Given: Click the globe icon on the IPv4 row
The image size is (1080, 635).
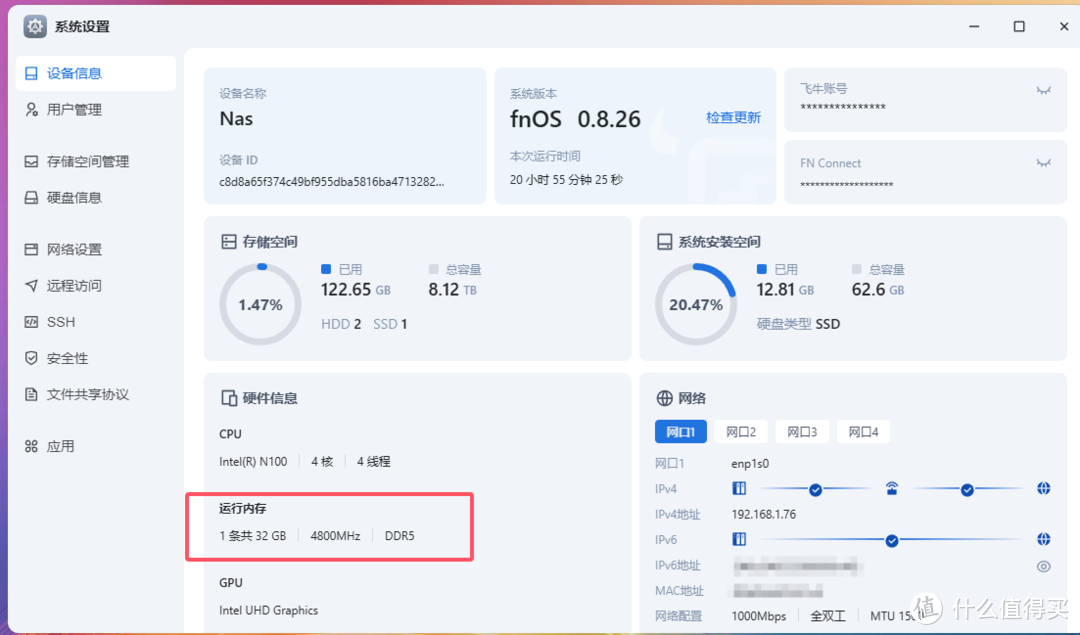Looking at the screenshot, I should (1043, 489).
